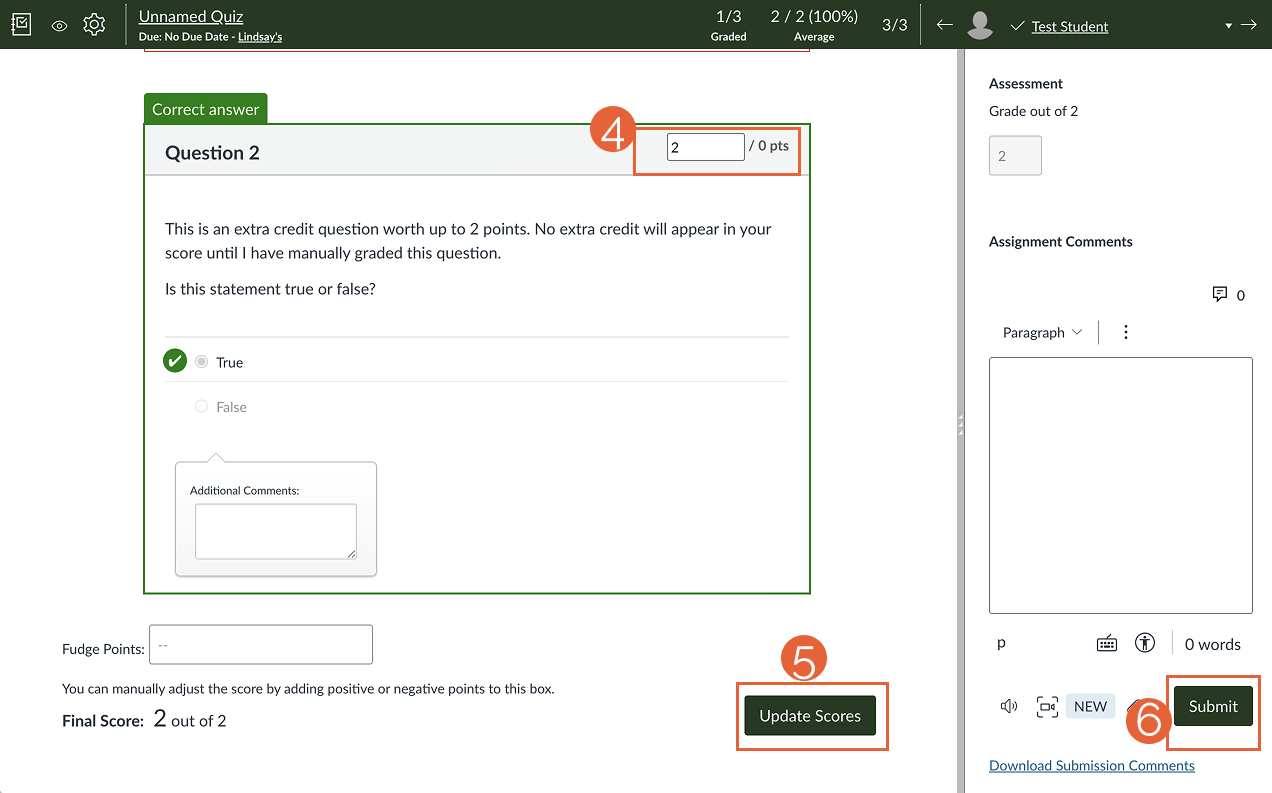Run the accessibility checker icon
1272x793 pixels.
(x=1144, y=643)
